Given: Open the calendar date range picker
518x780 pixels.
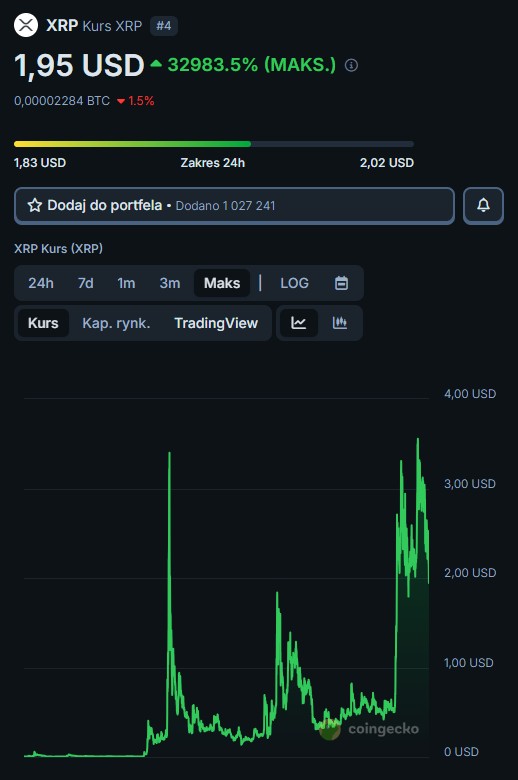Looking at the screenshot, I should tap(341, 283).
